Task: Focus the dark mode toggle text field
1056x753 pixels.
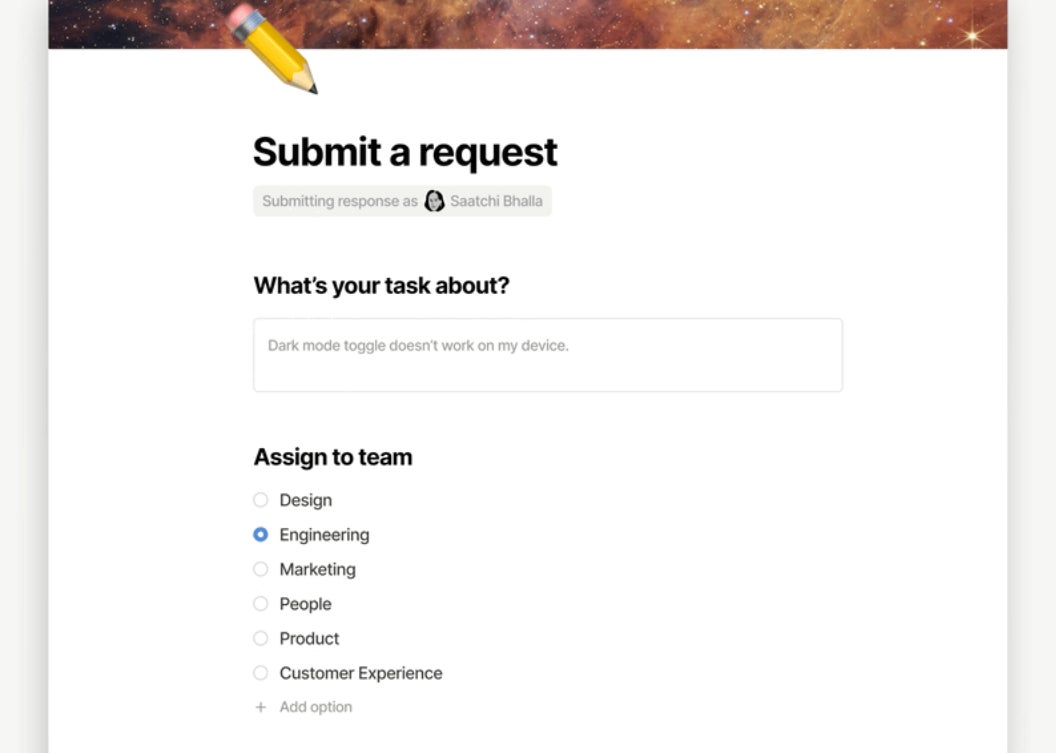Action: [547, 355]
